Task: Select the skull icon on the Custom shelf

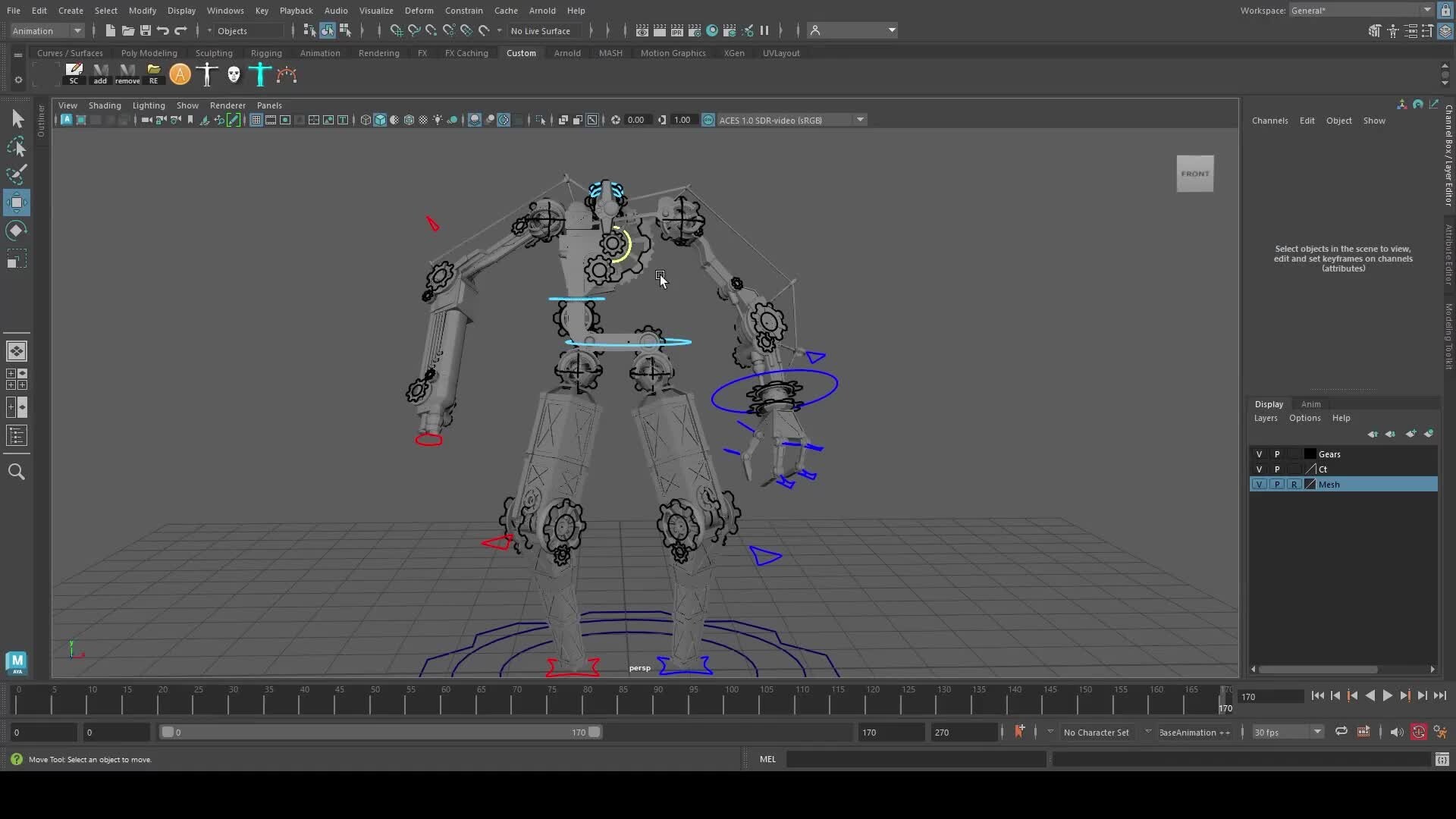Action: pos(234,74)
